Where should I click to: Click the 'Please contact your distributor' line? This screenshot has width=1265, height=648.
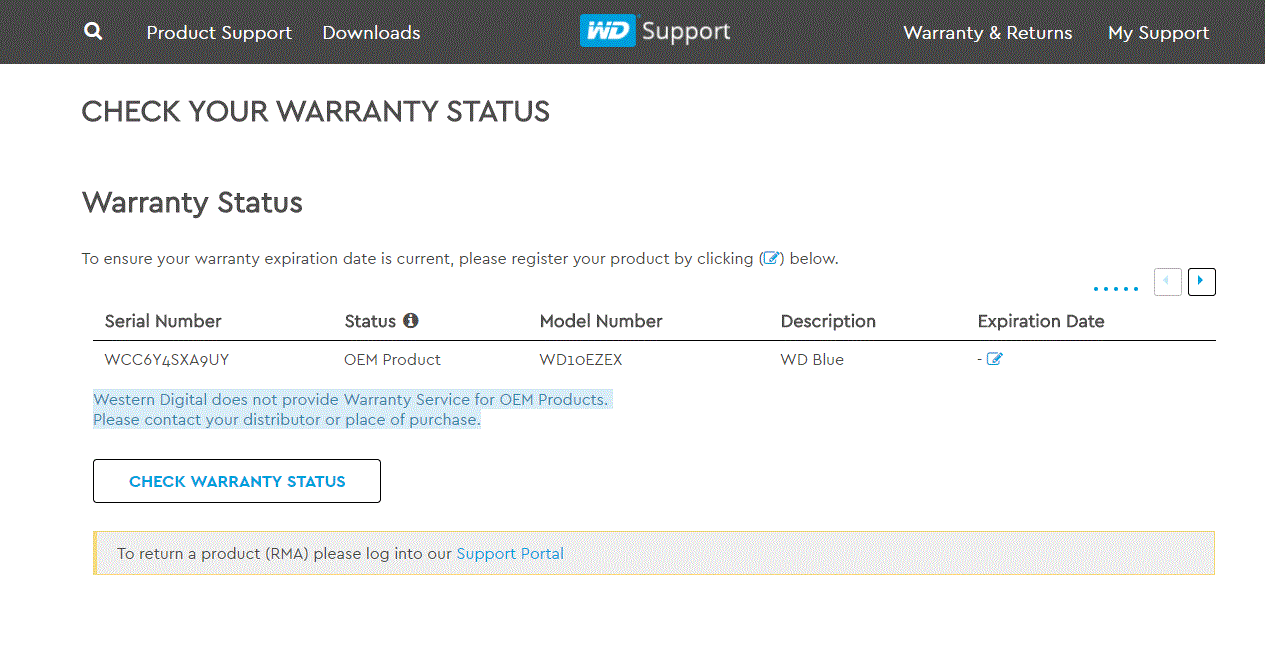287,420
